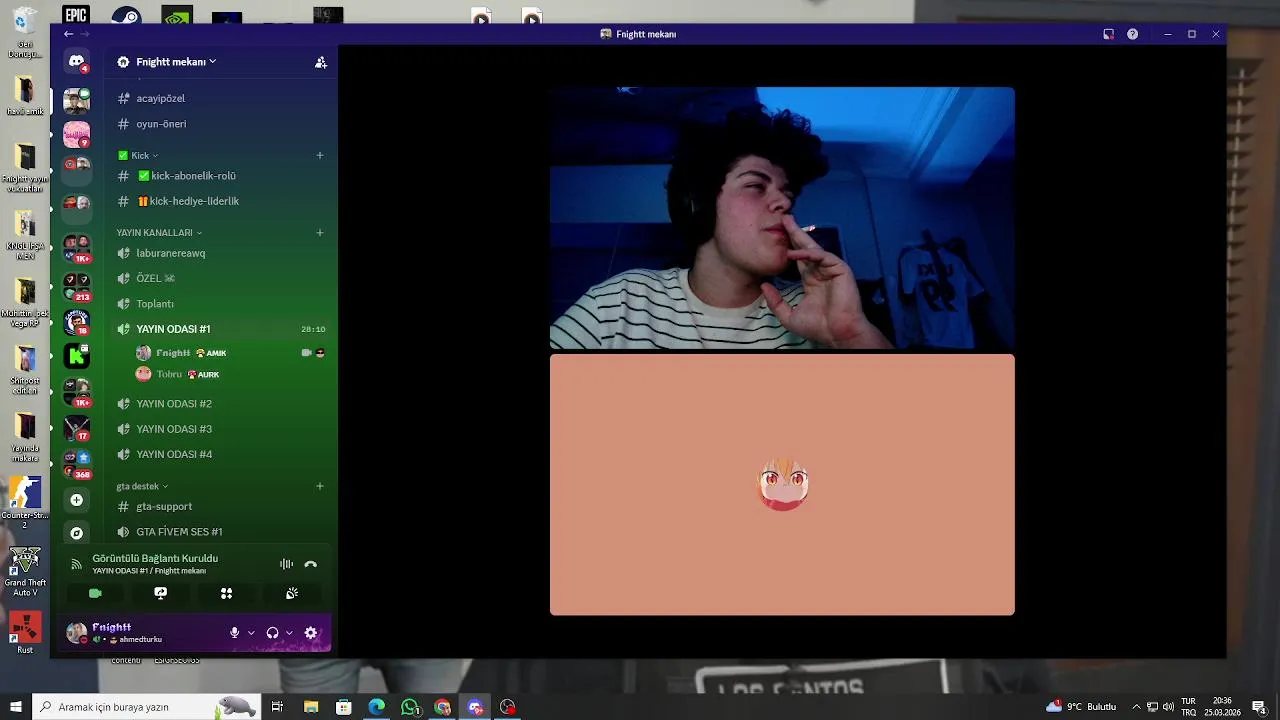This screenshot has height=720, width=1280.
Task: Open WhatsApp from the taskbar
Action: [410, 707]
